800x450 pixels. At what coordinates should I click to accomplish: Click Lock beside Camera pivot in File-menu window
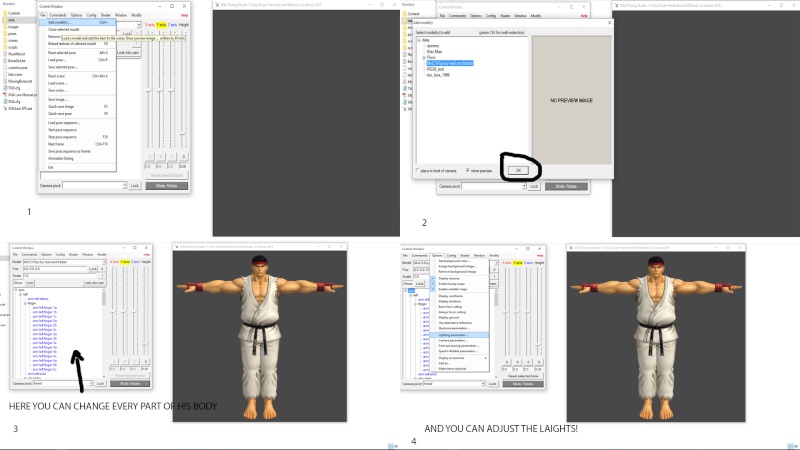(135, 186)
